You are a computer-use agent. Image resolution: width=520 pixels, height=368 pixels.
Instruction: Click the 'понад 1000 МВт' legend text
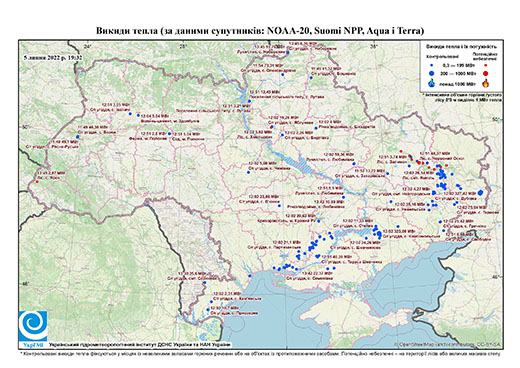click(x=458, y=83)
